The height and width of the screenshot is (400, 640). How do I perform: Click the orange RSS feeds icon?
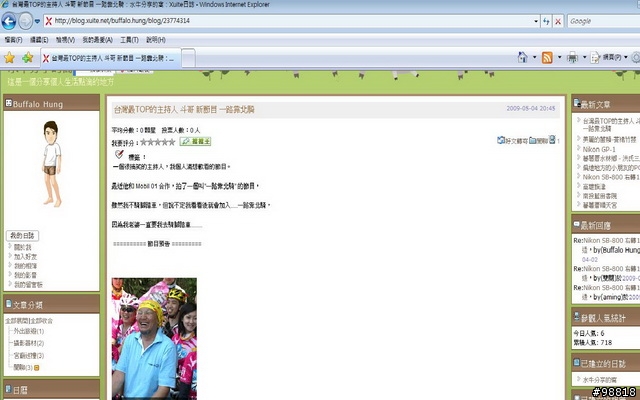pos(547,58)
